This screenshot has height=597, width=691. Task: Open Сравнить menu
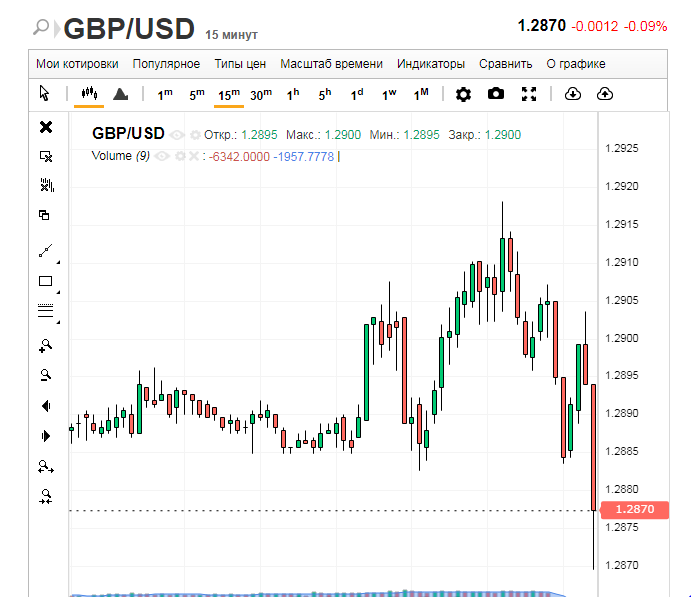505,64
